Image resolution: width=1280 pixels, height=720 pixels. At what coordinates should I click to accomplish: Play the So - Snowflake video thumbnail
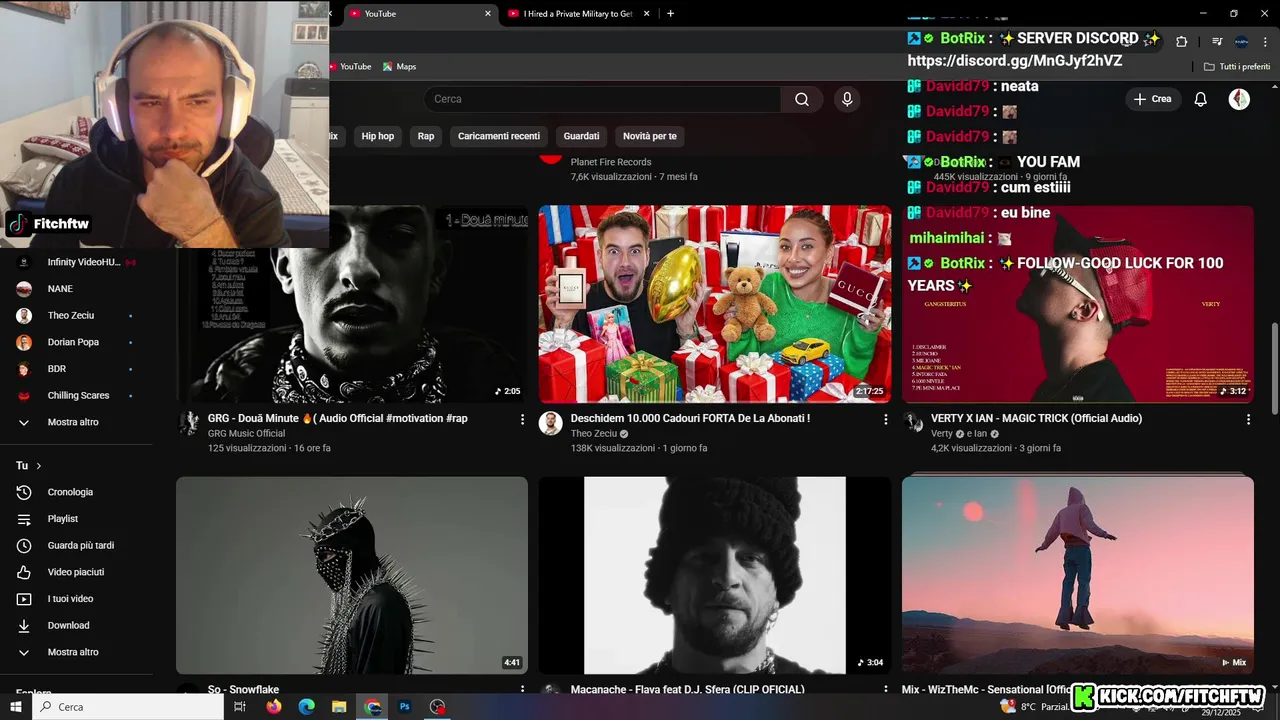[352, 575]
